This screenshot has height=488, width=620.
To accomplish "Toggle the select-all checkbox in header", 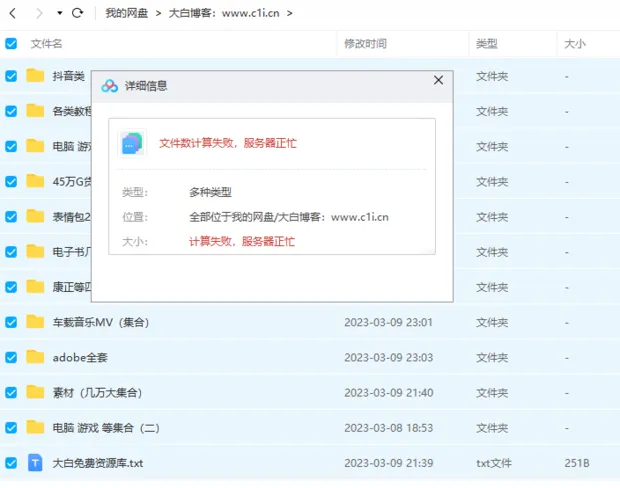I will click(11, 44).
